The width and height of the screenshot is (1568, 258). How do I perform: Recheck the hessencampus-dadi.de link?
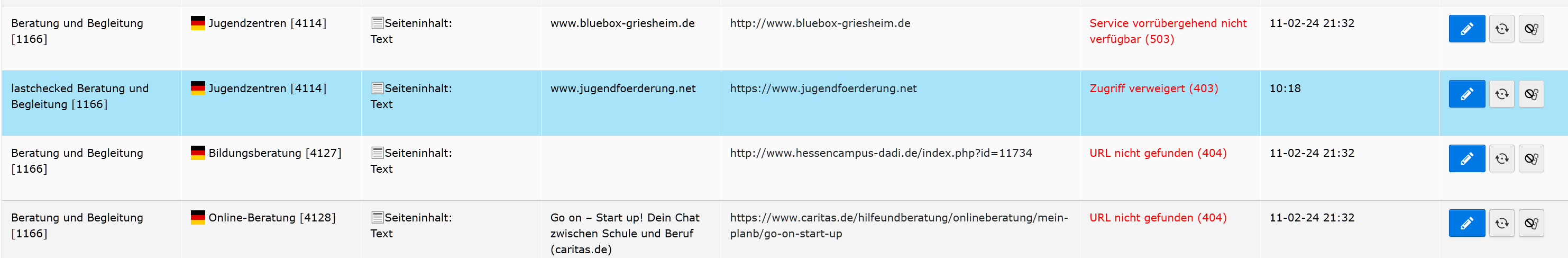tap(1501, 158)
